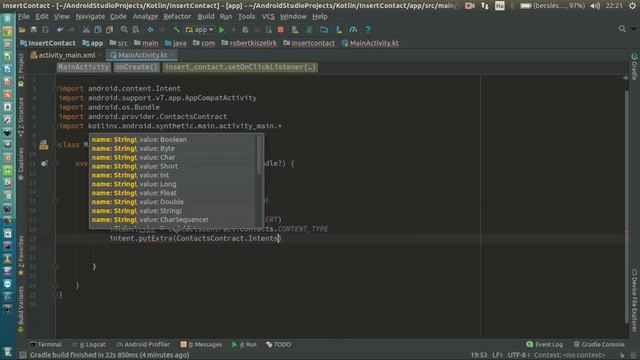The image size is (640, 360).
Task: Toggle the Captures tool window
Action: 21,163
